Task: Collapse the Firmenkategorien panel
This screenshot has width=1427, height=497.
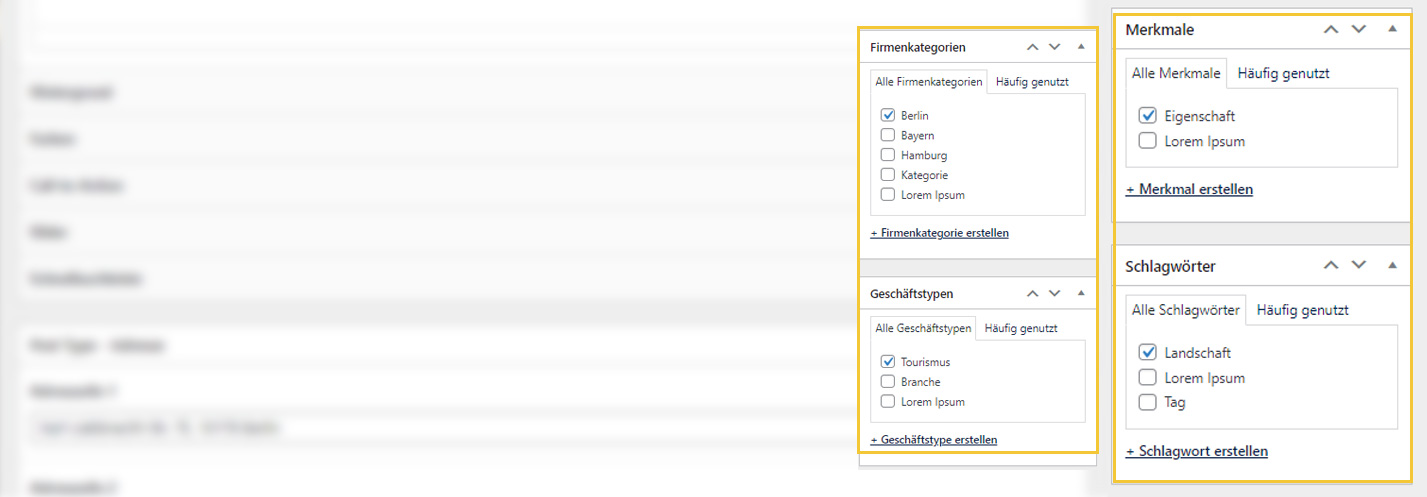Action: pos(1080,47)
